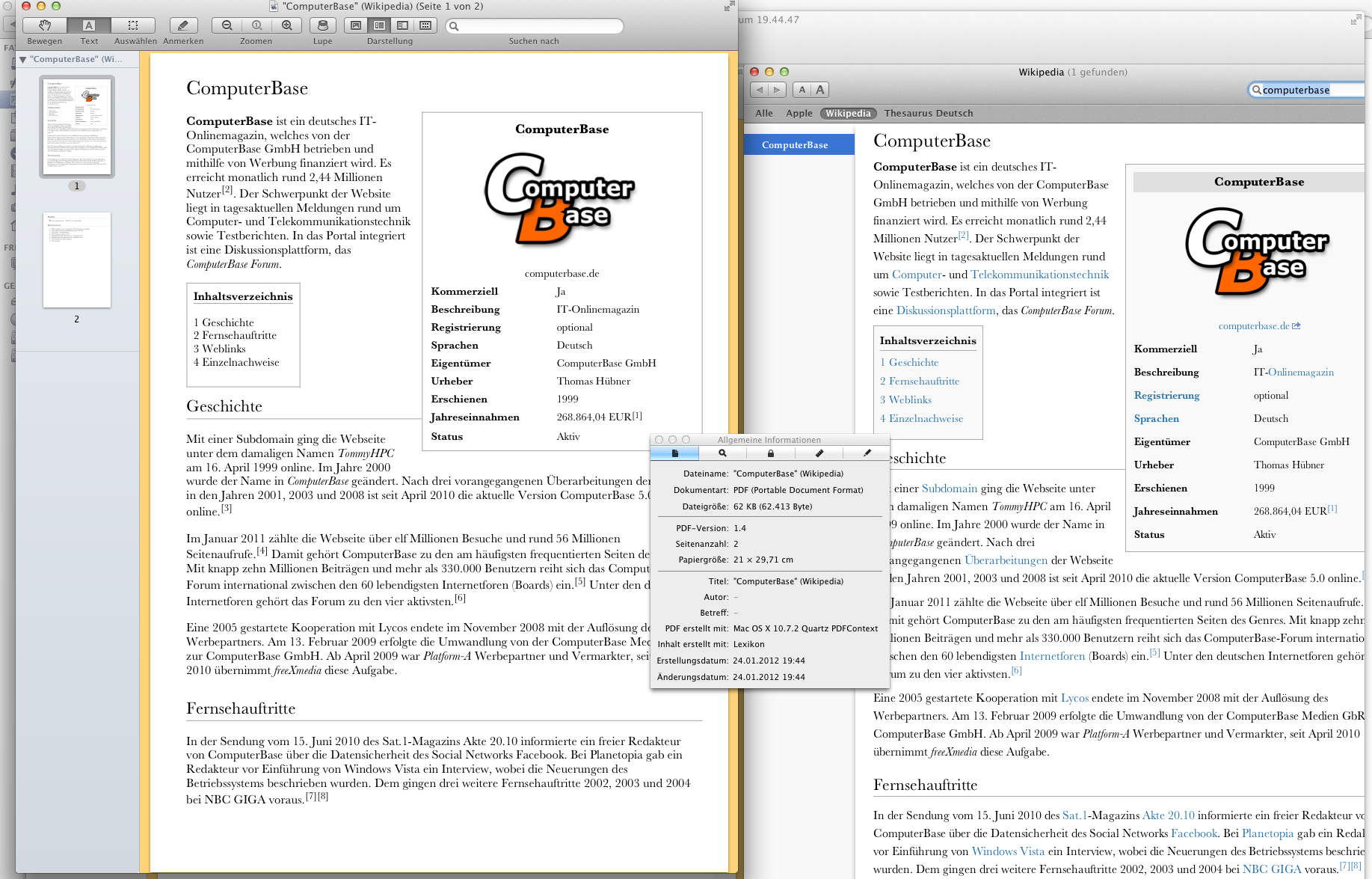
Task: Show the Lupe magnifier
Action: [x=323, y=25]
